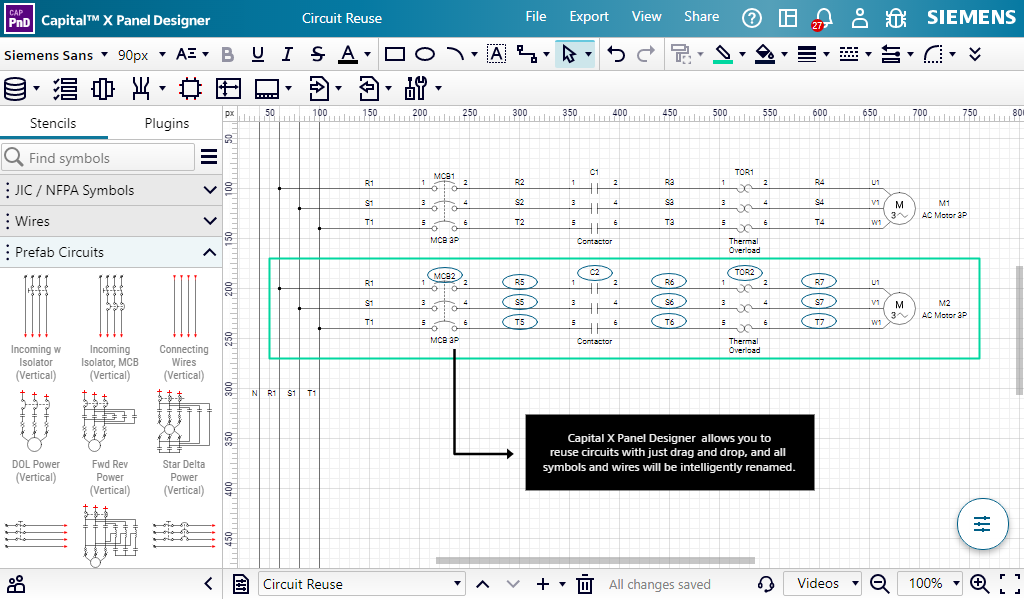
Task: Toggle the panel layout icon in header
Action: tap(788, 18)
